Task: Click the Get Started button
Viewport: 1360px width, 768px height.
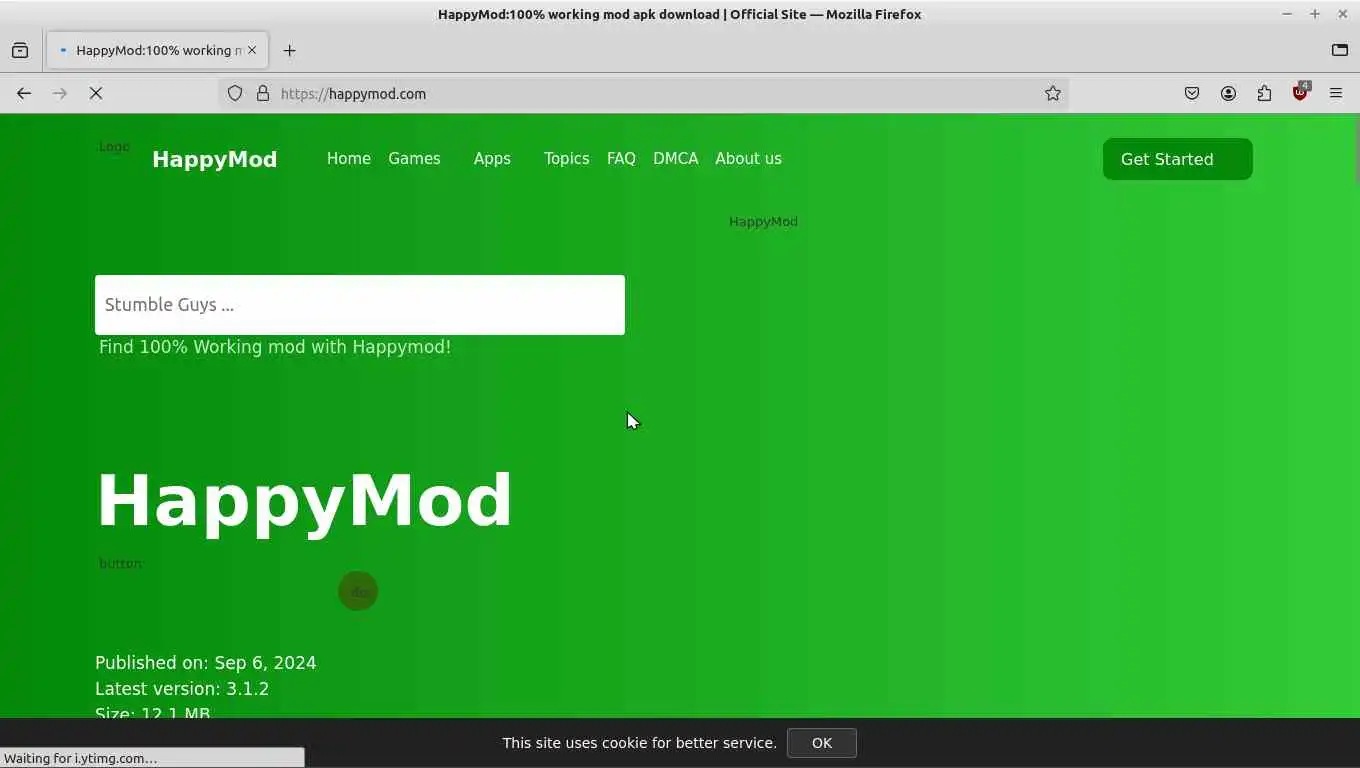Action: point(1177,159)
